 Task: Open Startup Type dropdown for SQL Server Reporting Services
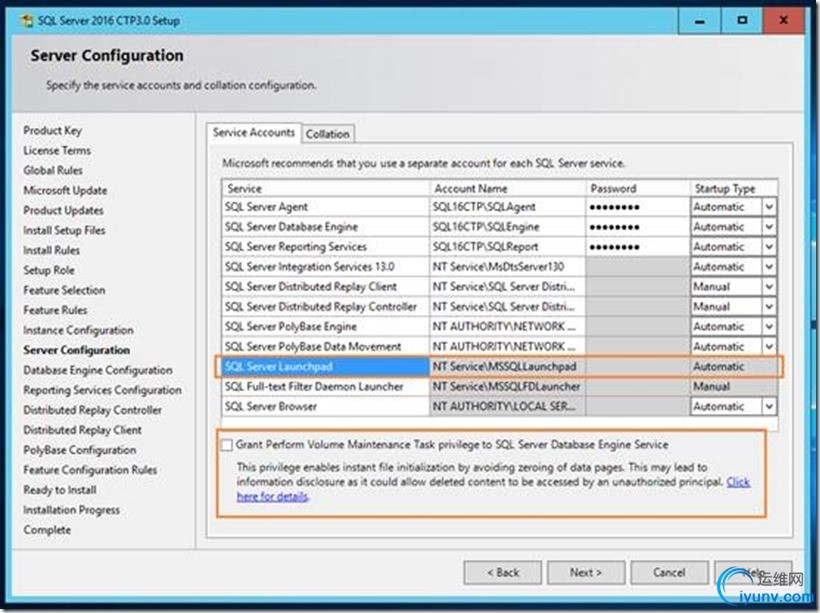point(769,247)
